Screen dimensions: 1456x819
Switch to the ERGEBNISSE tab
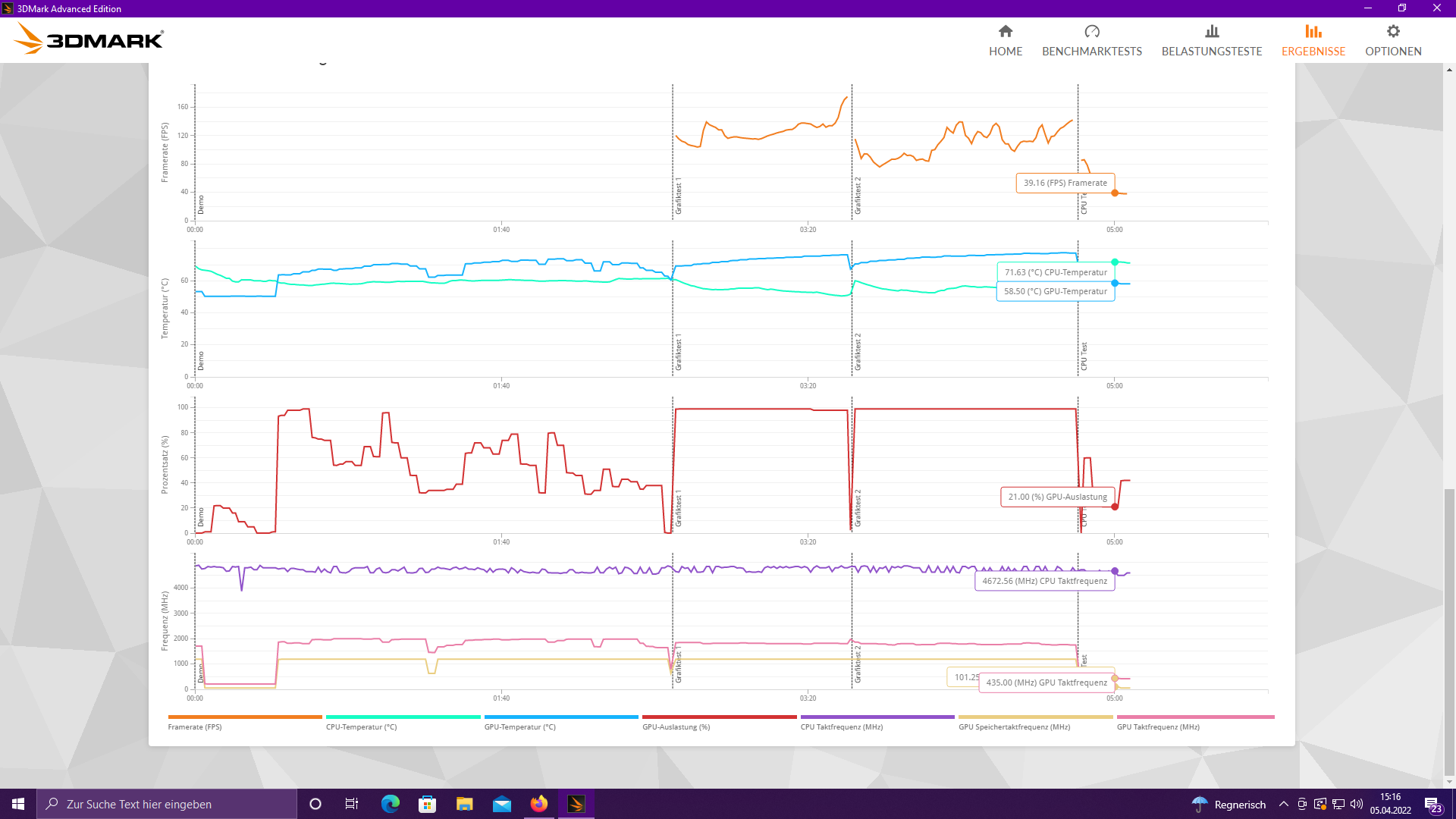pyautogui.click(x=1313, y=51)
